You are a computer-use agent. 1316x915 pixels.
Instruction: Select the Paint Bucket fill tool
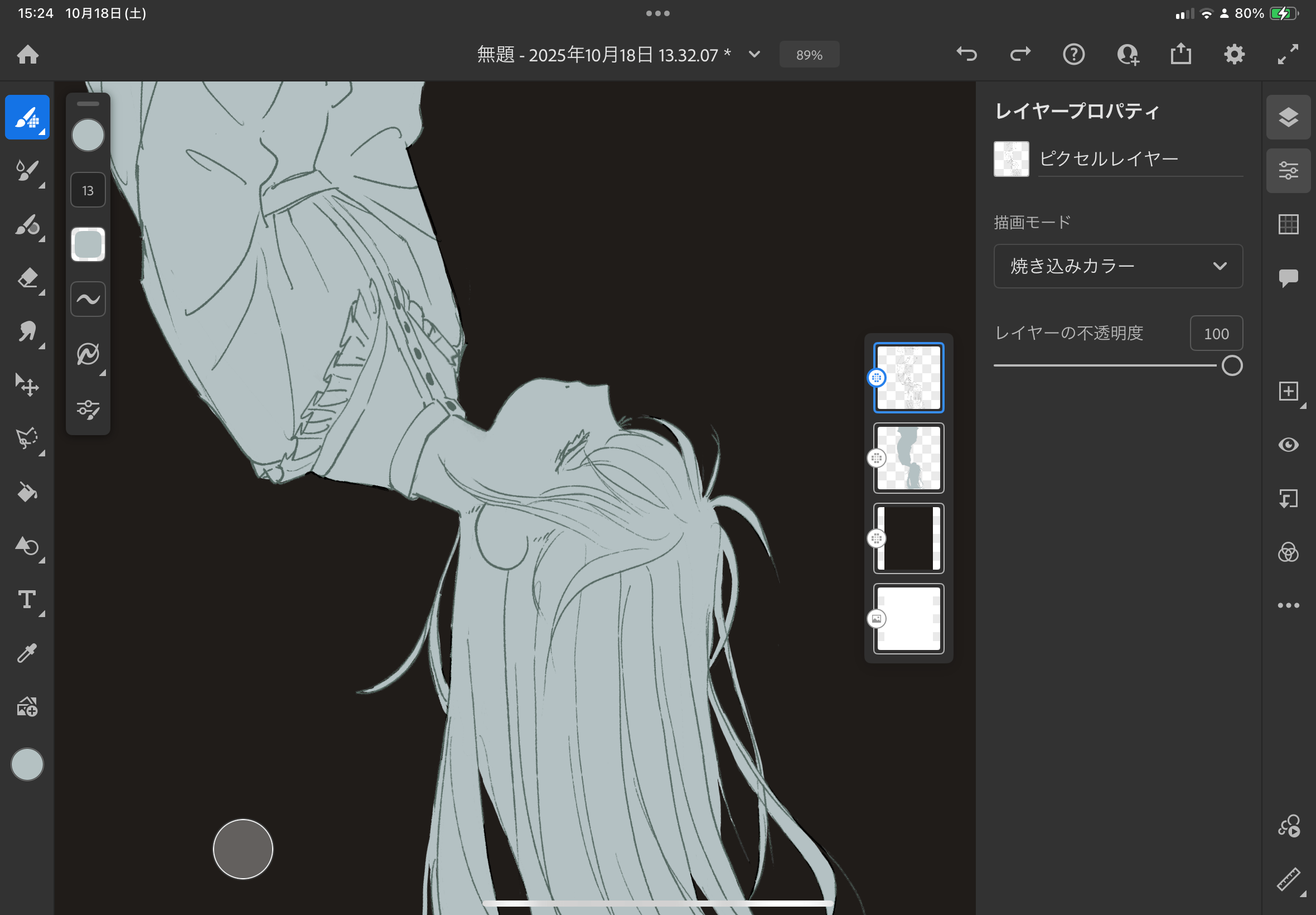click(x=27, y=493)
